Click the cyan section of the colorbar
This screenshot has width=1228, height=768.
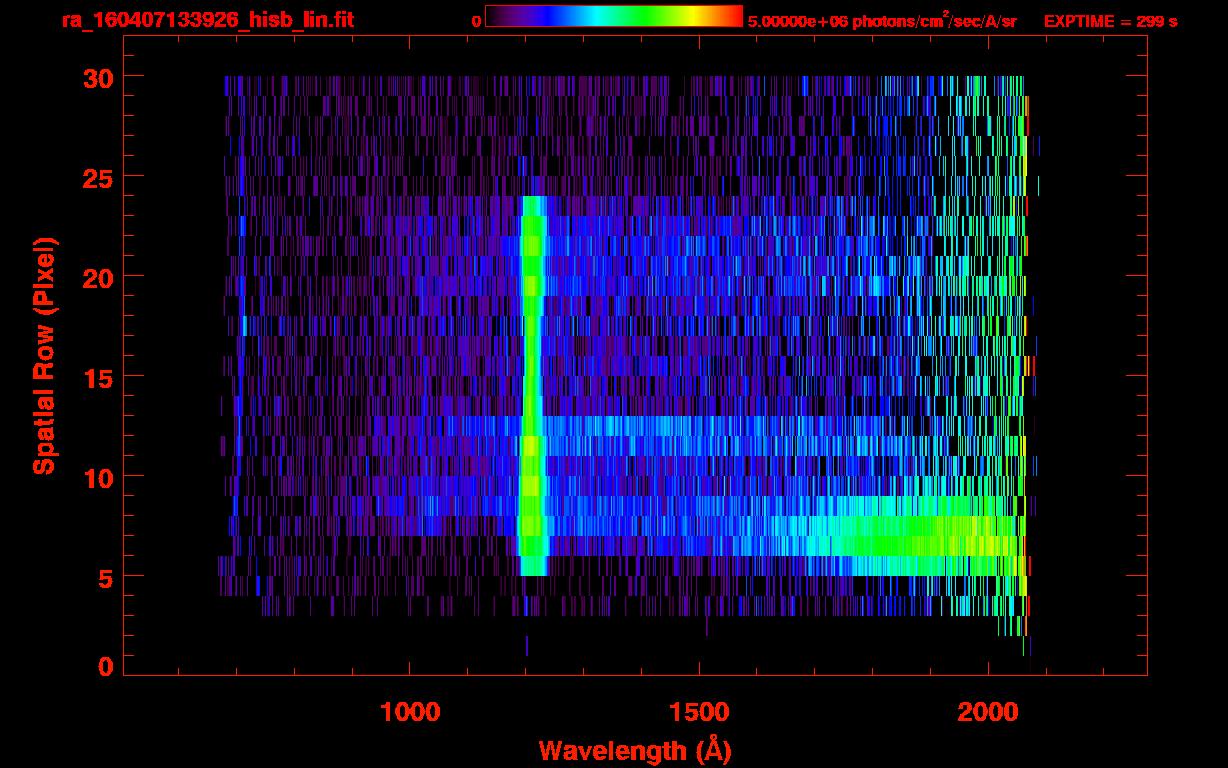(x=588, y=16)
